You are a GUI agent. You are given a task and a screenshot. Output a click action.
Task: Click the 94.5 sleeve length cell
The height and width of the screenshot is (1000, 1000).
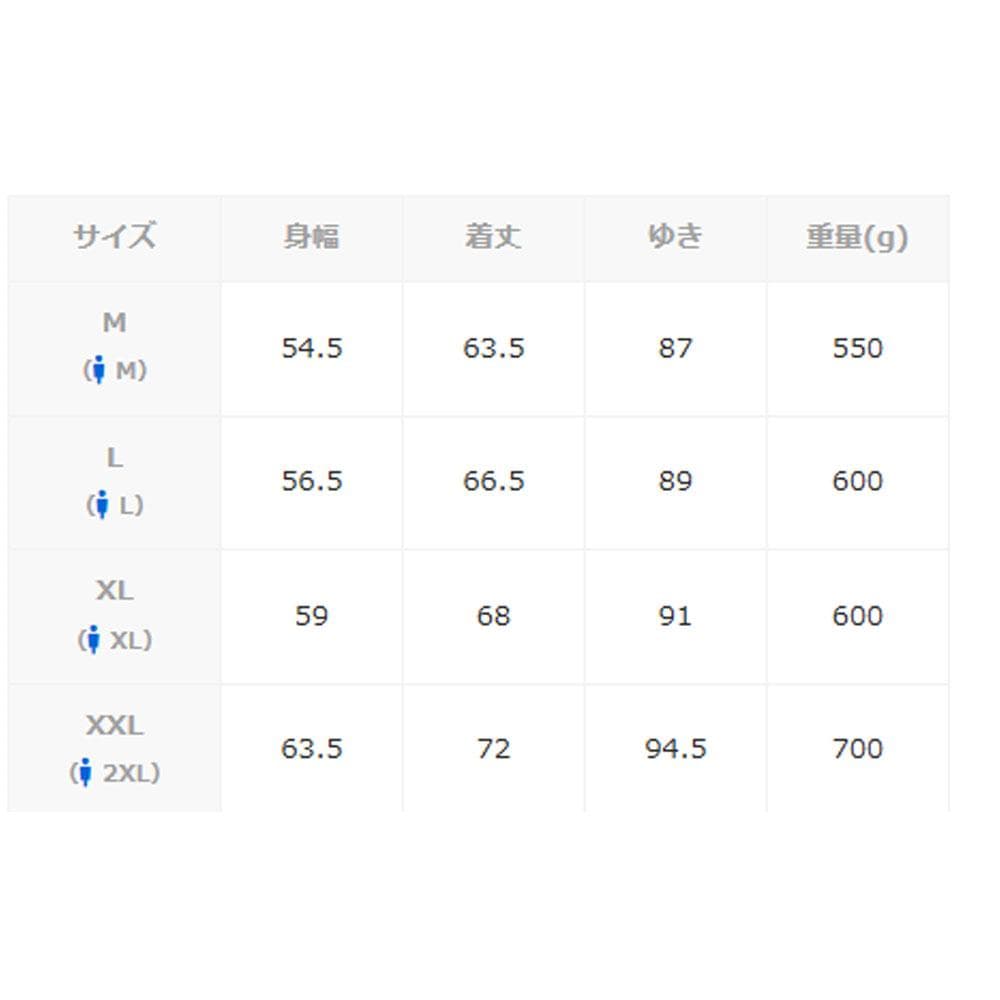(x=675, y=748)
